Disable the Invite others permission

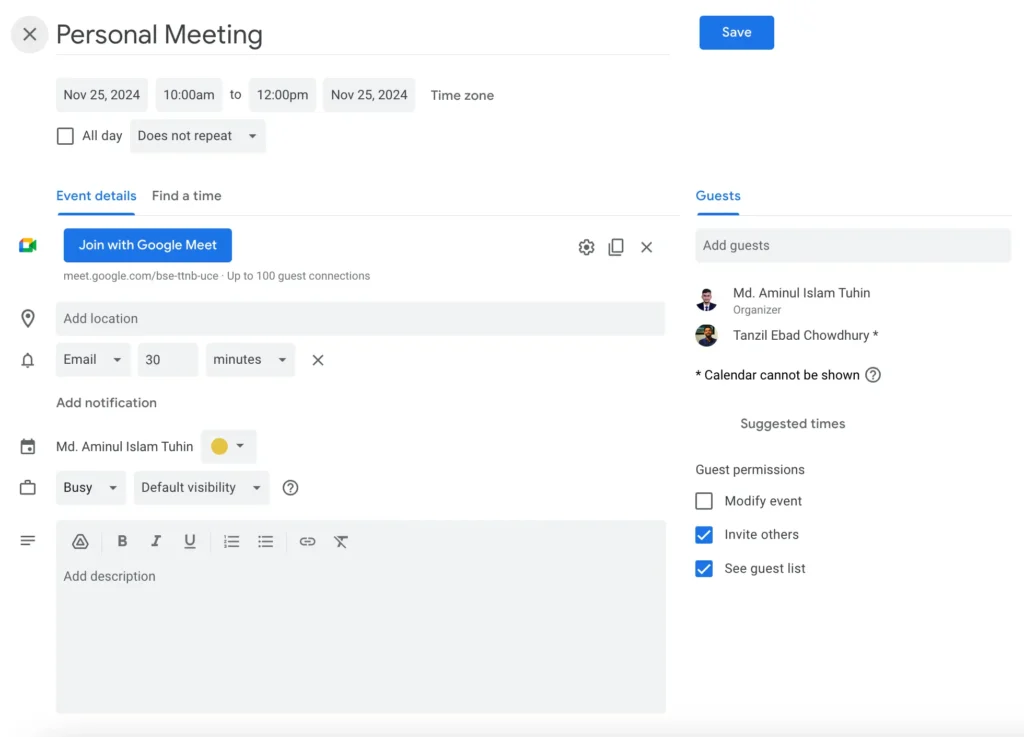coord(704,534)
